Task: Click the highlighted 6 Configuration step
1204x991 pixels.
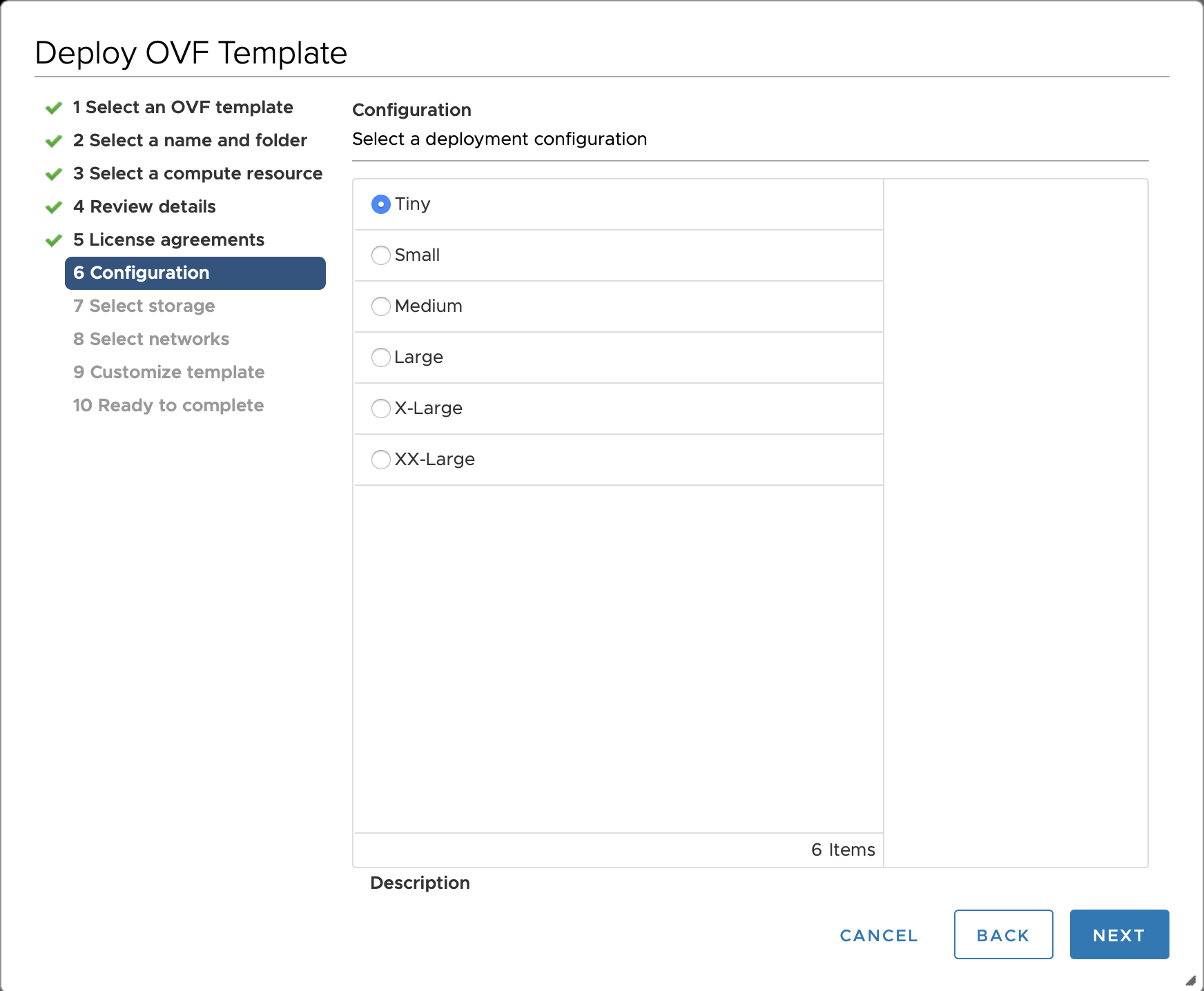Action: coord(195,273)
